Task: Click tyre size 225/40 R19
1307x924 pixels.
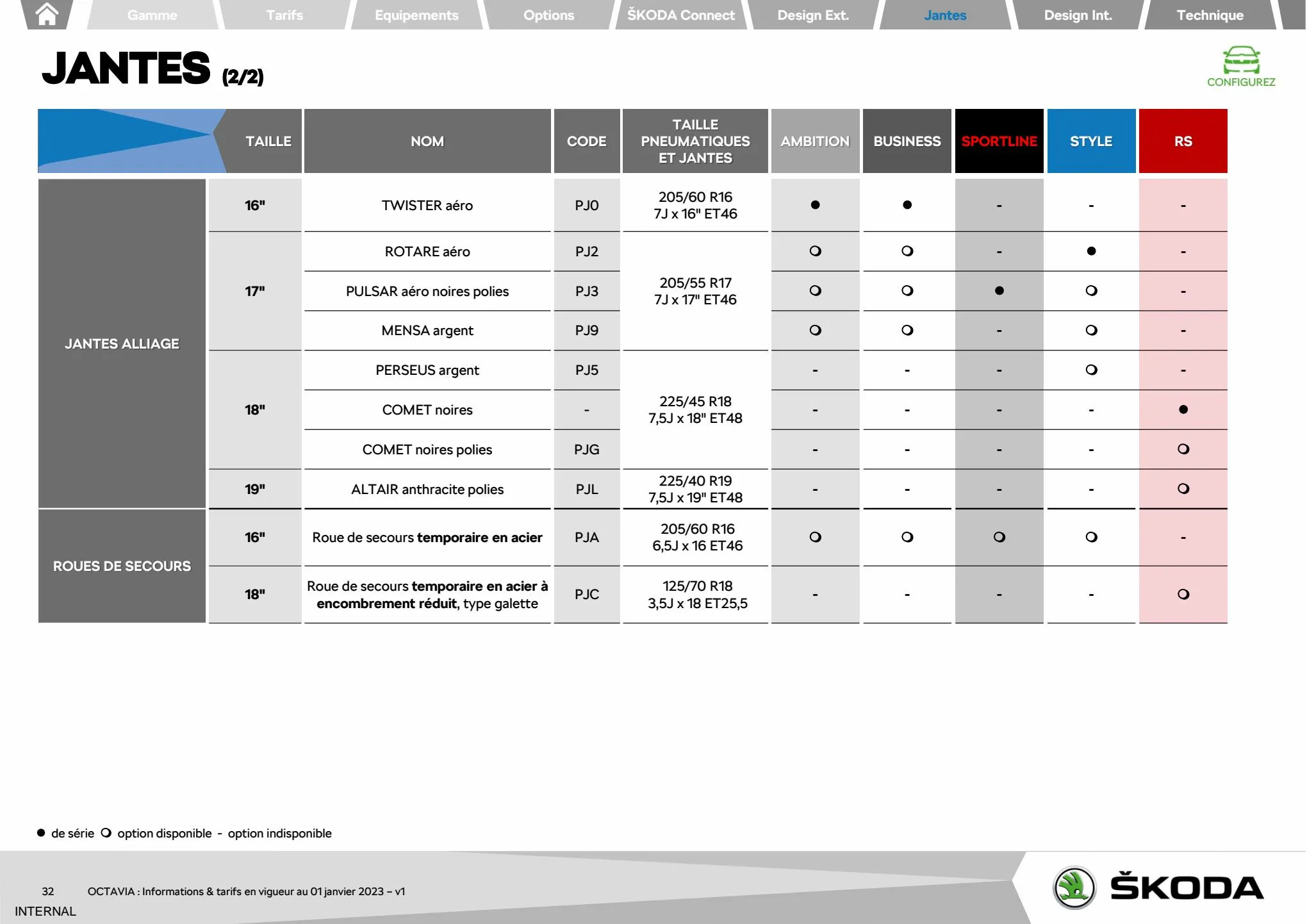Action: [696, 481]
